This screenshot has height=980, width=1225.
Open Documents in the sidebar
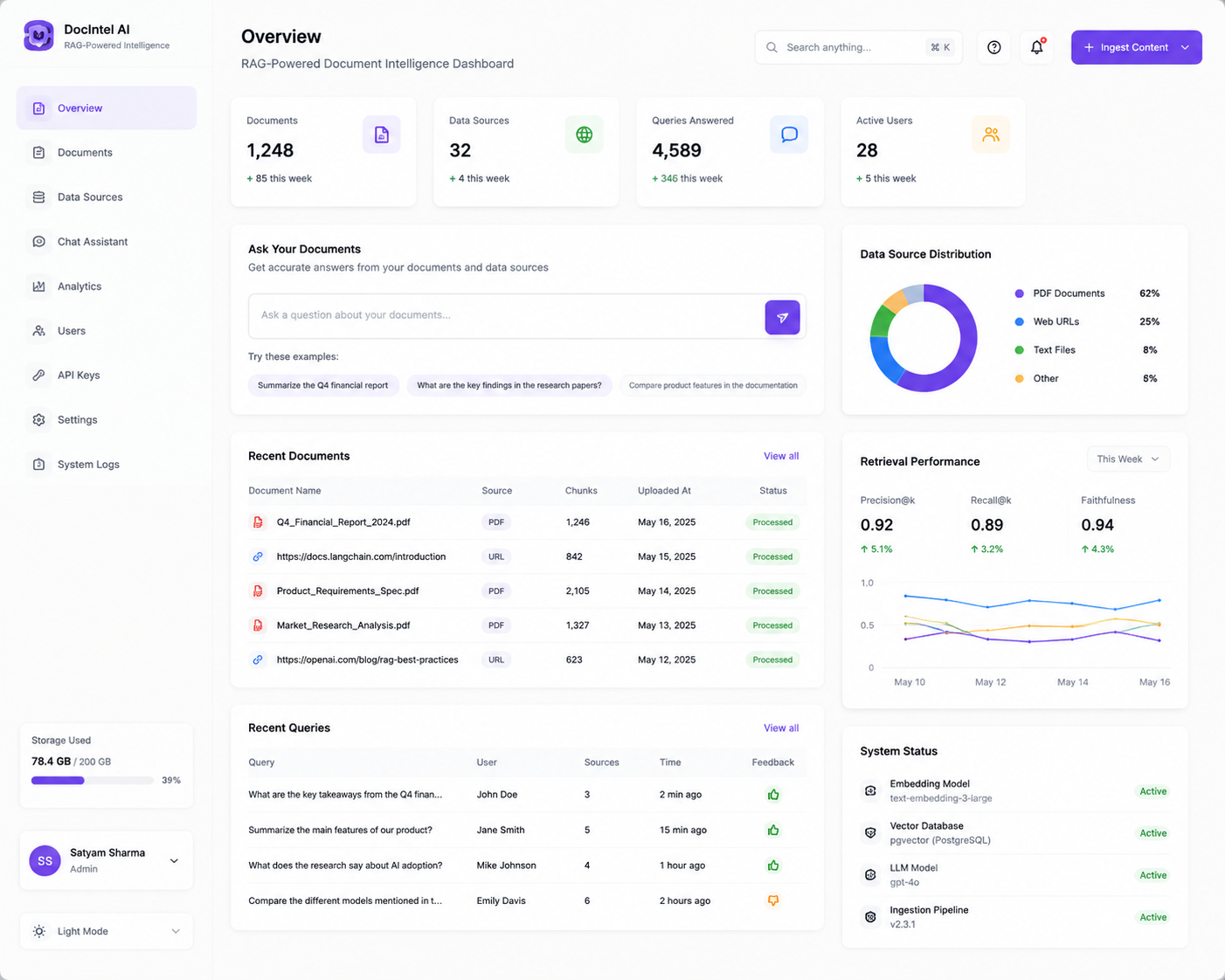107,153
